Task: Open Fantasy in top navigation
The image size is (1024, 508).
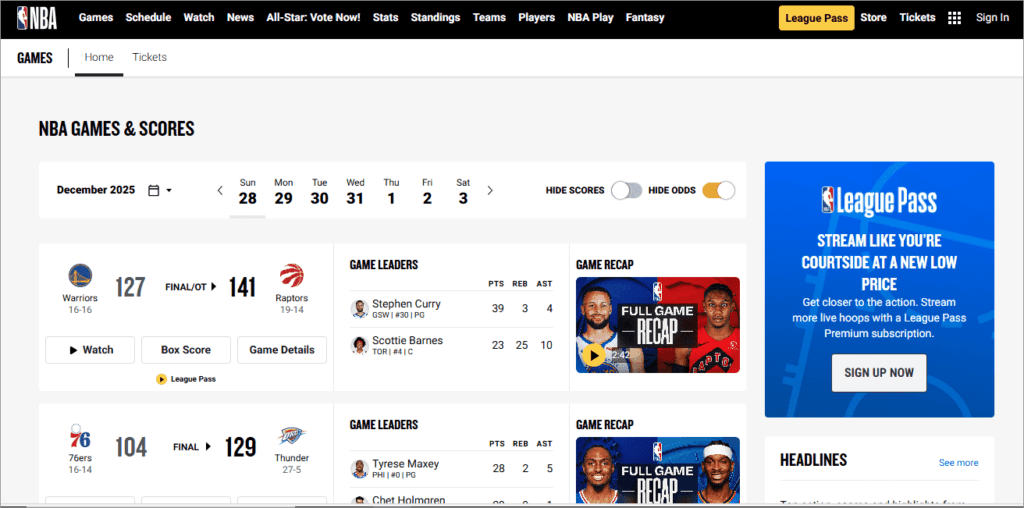Action: 645,18
